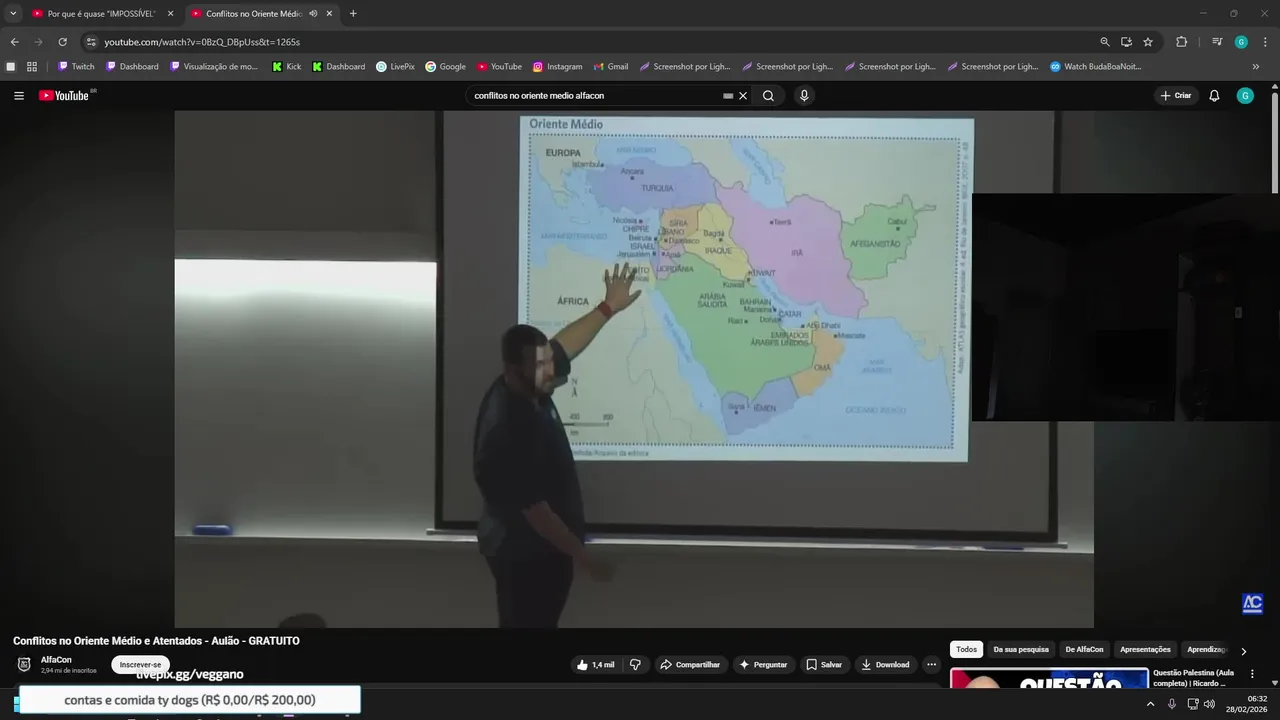1280x720 pixels.
Task: Open the Gmail bookmark
Action: coord(611,67)
